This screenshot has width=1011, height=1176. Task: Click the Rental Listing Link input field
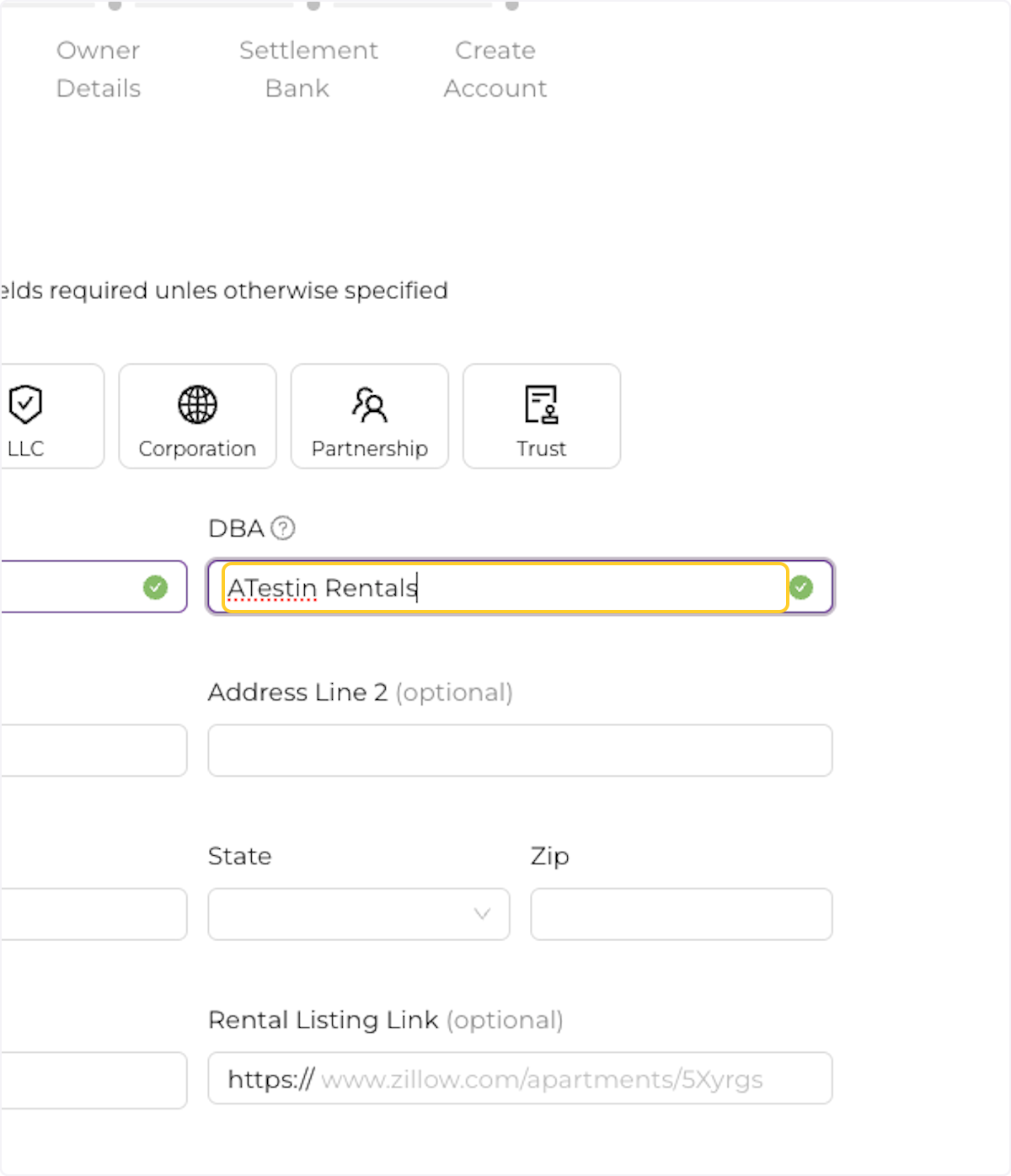(519, 1078)
